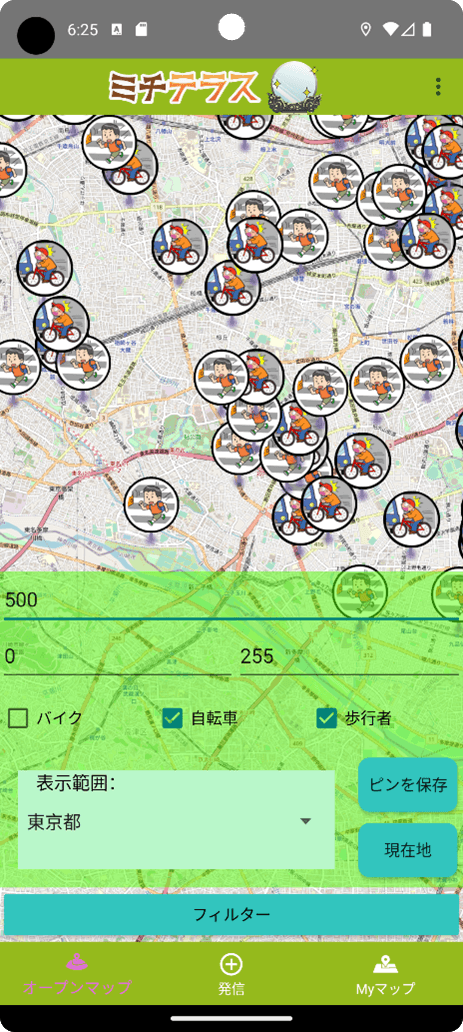Tap the crystal ball logo icon
Screen dimensions: 463x1032
click(294, 86)
